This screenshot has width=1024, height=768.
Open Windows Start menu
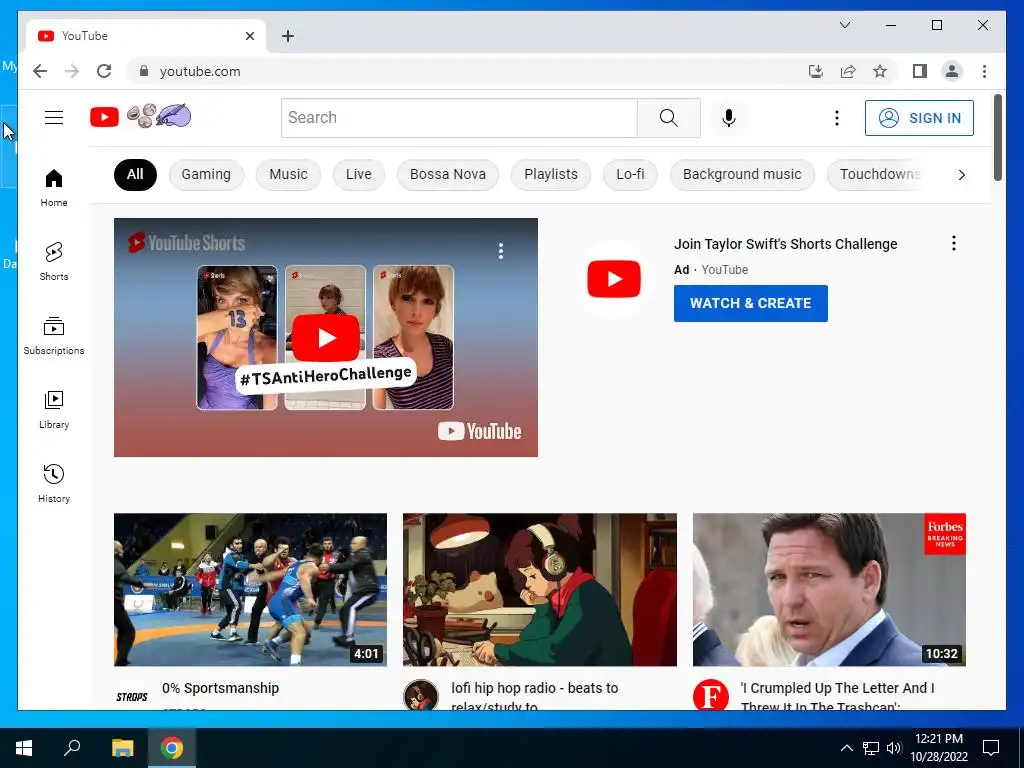[24, 748]
